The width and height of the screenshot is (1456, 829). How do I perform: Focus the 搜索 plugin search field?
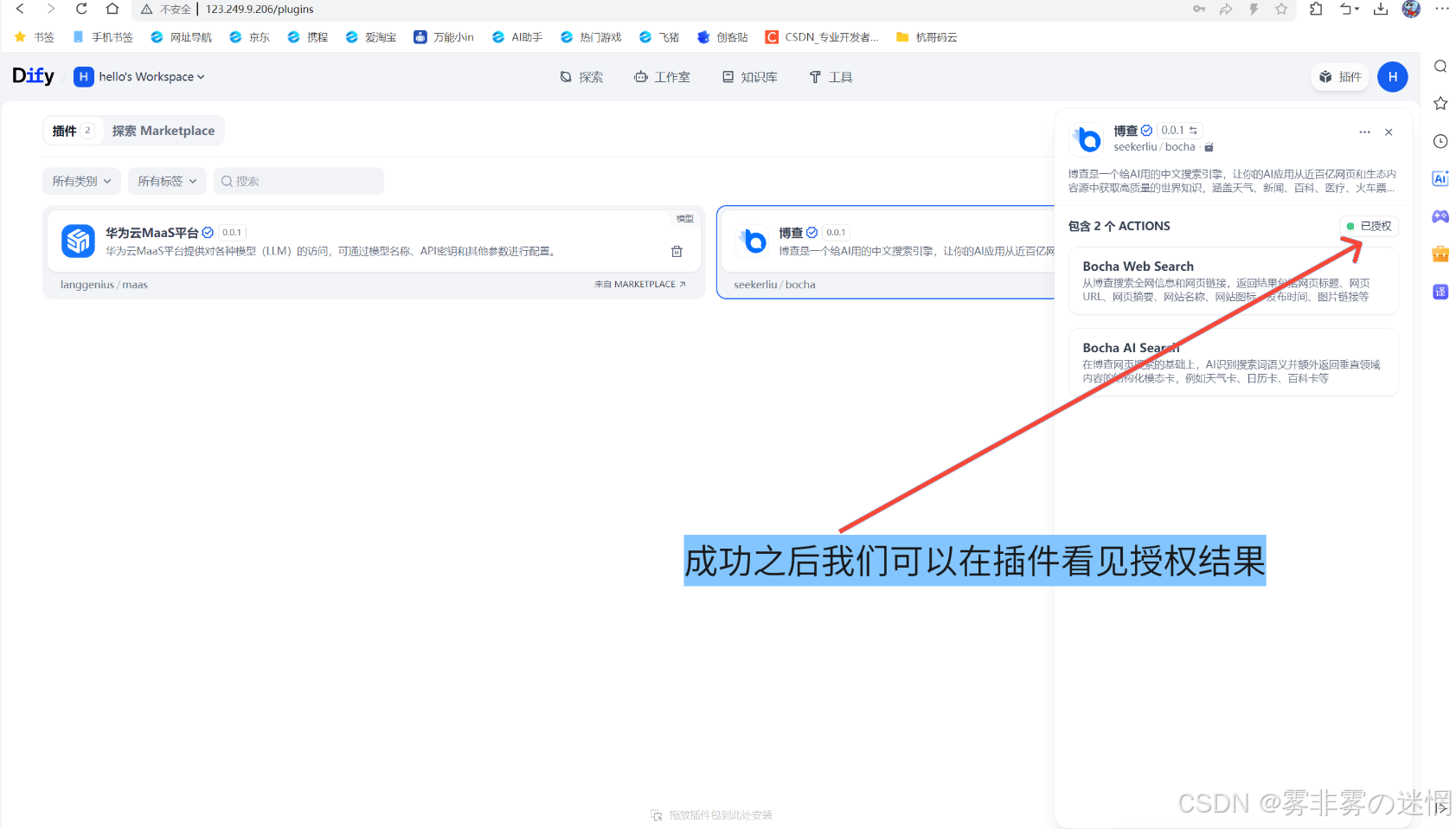pyautogui.click(x=298, y=181)
